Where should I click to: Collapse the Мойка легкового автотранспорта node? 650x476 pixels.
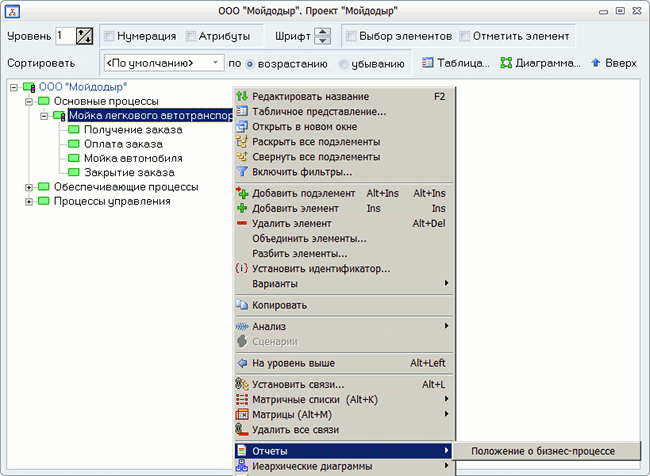pyautogui.click(x=44, y=116)
